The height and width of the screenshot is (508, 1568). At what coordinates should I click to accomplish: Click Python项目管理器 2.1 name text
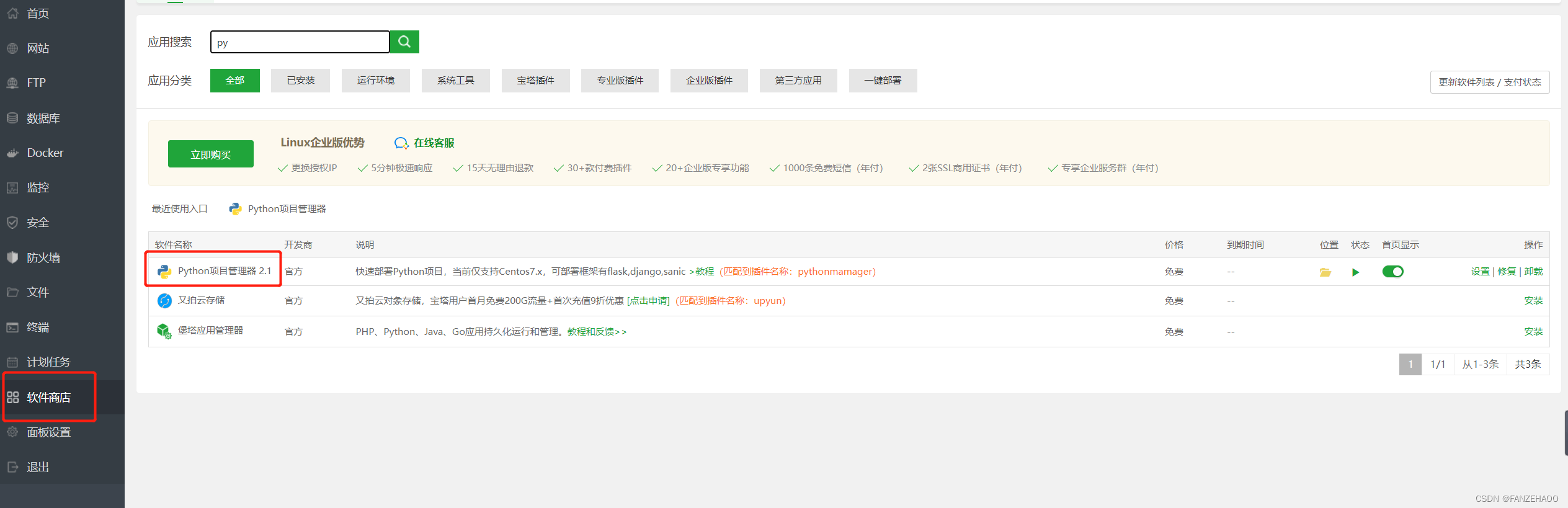tap(225, 271)
